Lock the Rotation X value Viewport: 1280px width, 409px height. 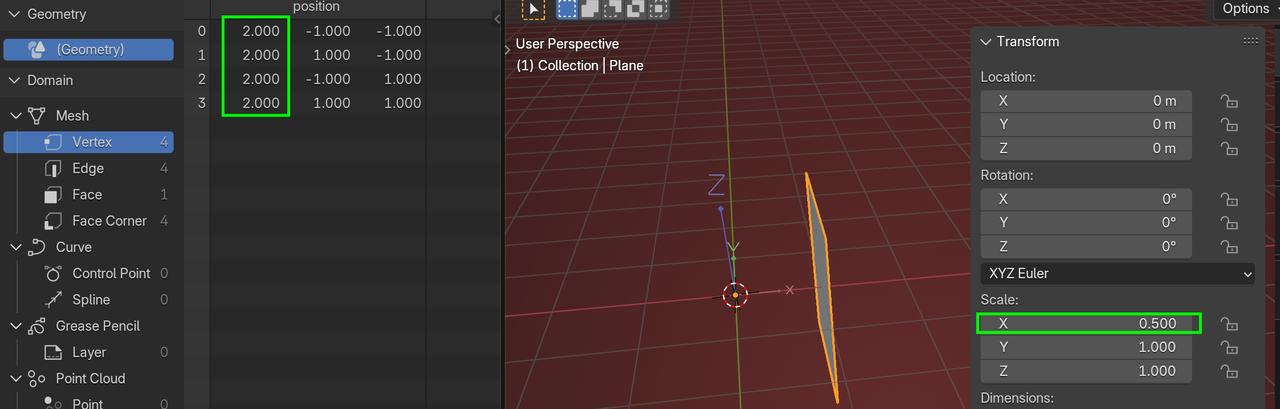tap(1228, 199)
